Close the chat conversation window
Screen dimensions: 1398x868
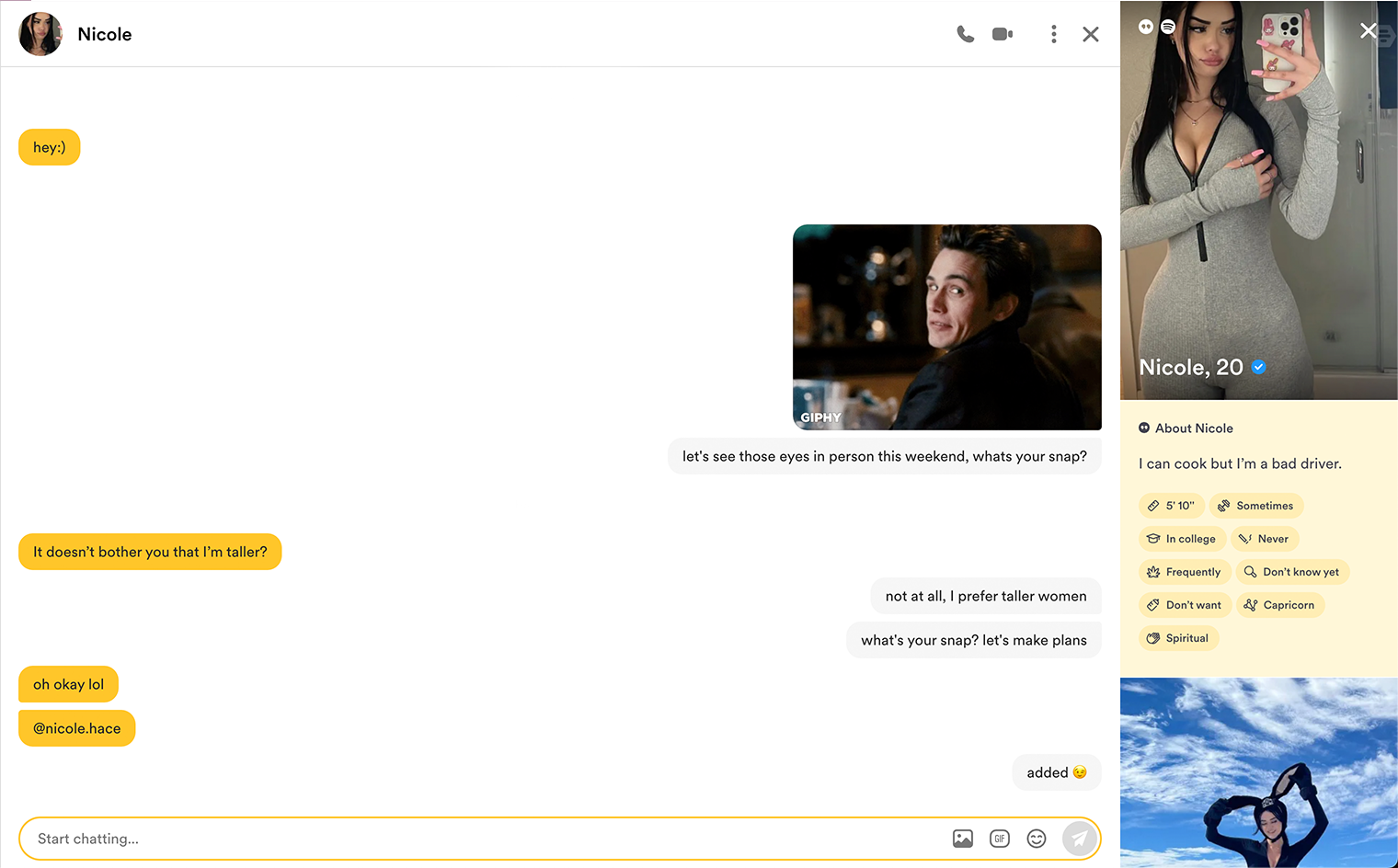[x=1091, y=34]
